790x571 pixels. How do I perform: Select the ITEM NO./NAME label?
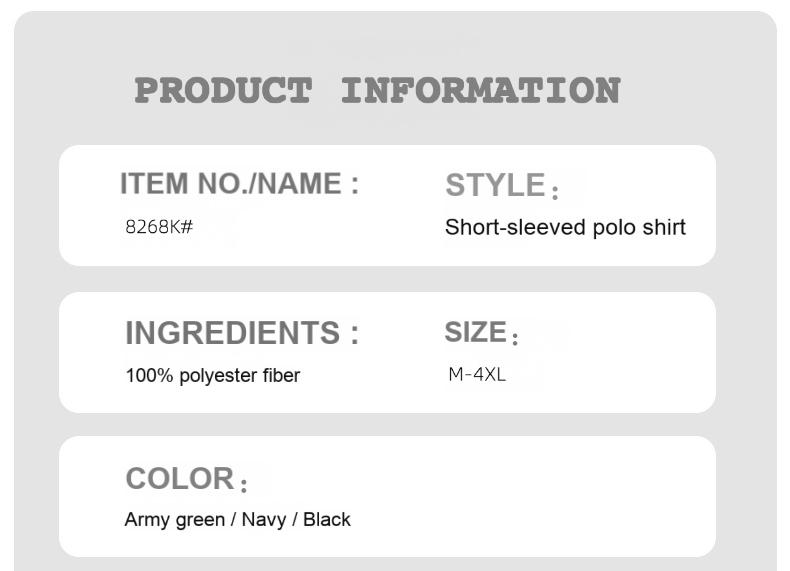click(239, 184)
